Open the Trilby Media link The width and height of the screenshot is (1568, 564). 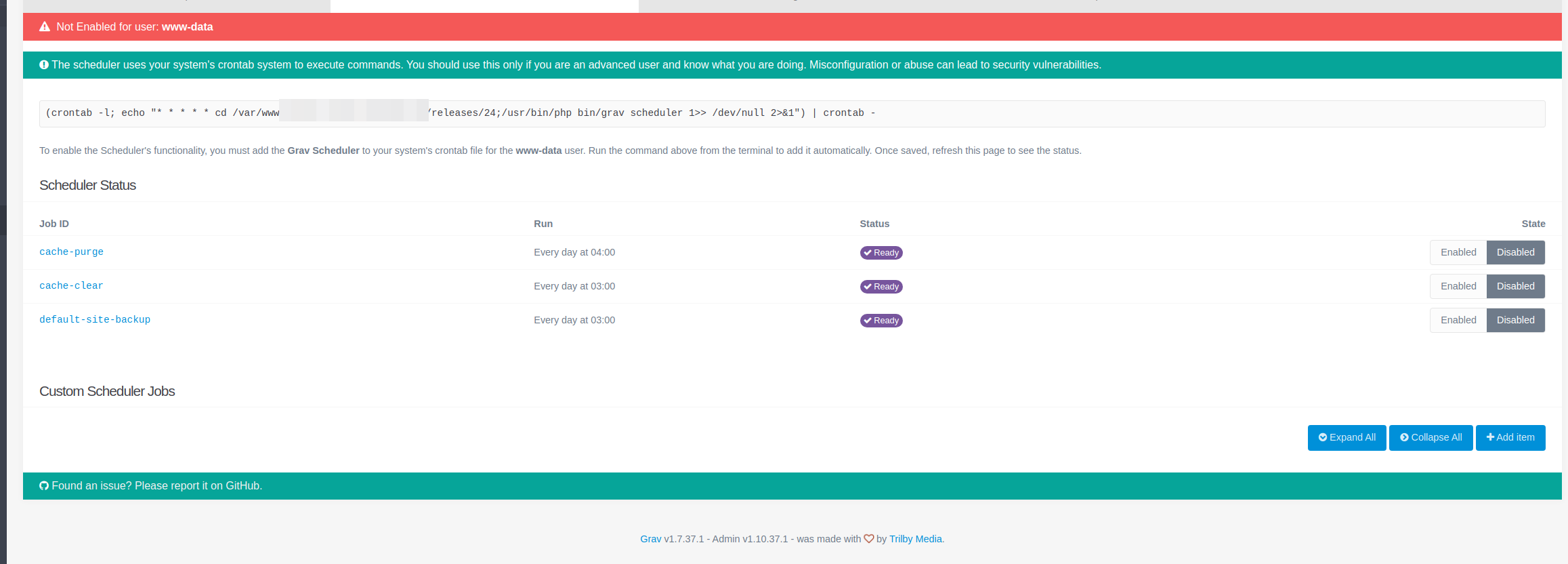point(915,539)
